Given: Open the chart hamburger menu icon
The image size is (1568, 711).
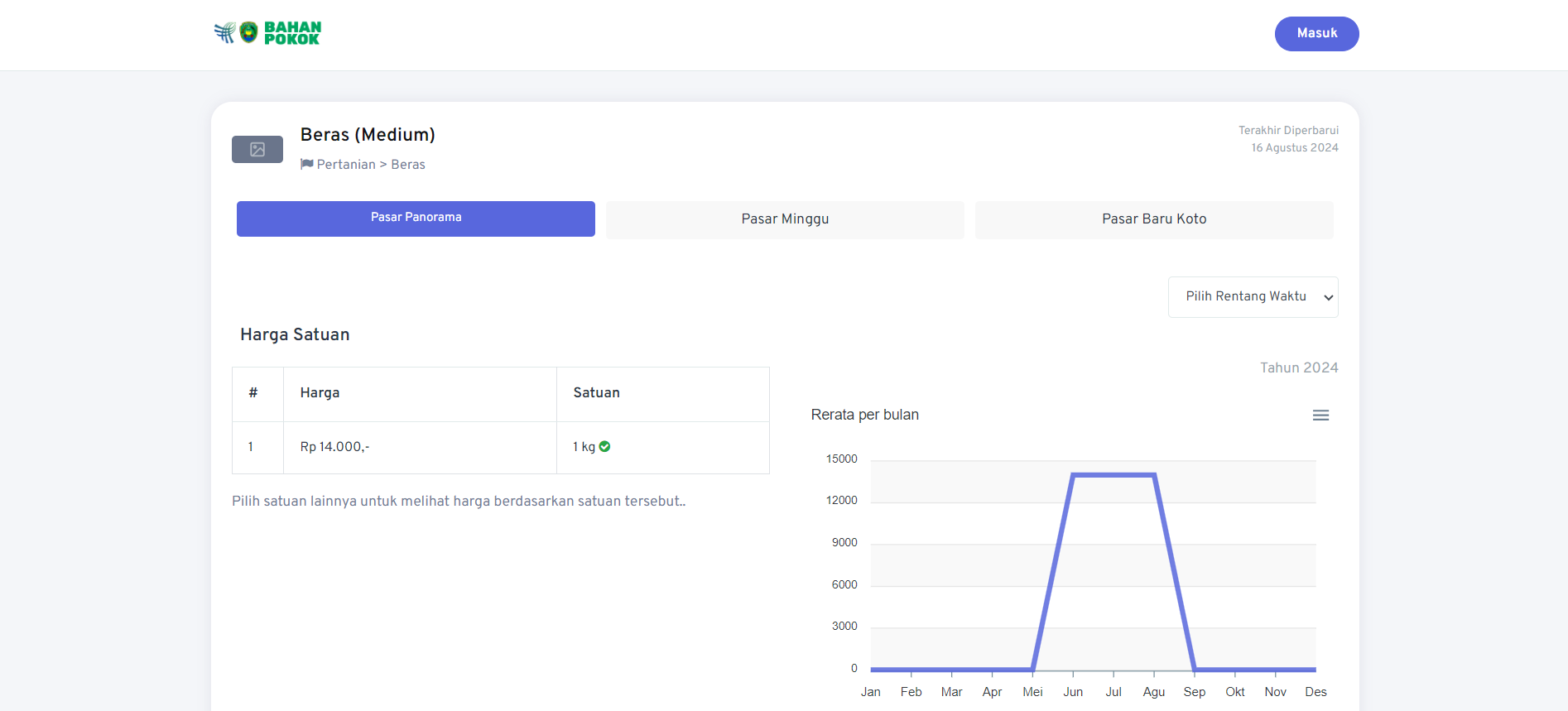Looking at the screenshot, I should [1320, 416].
